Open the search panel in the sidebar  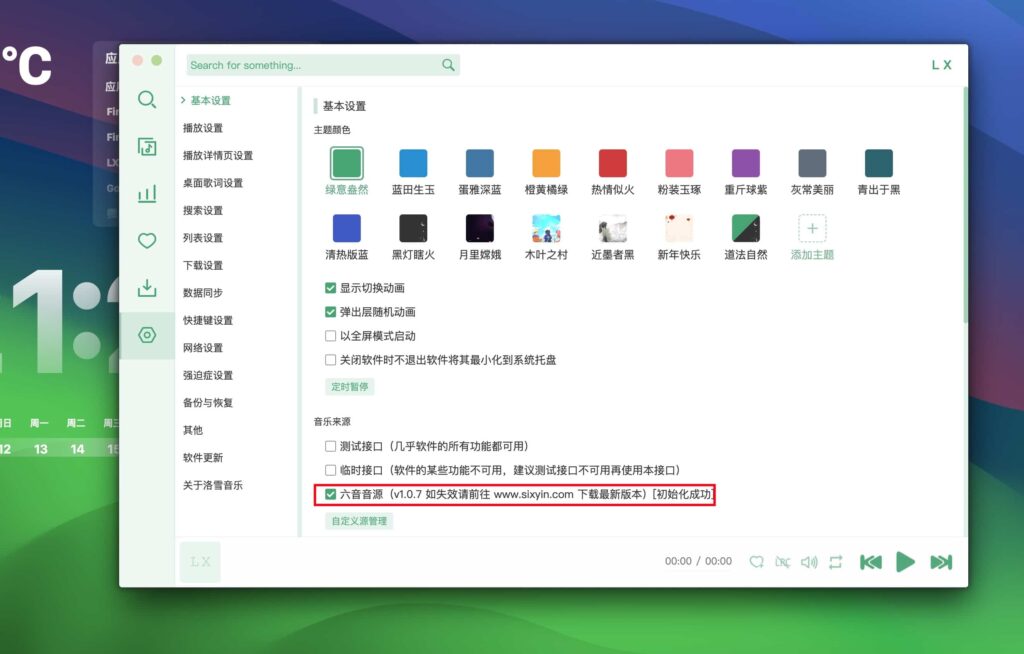[147, 100]
